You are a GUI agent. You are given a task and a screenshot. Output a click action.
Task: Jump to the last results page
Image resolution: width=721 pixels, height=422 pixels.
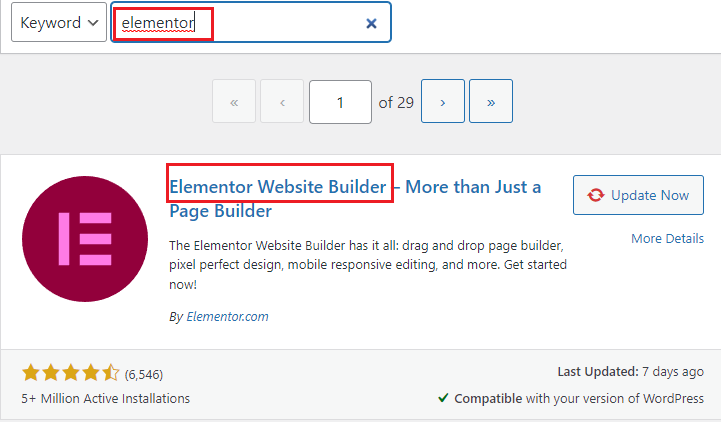click(x=491, y=102)
